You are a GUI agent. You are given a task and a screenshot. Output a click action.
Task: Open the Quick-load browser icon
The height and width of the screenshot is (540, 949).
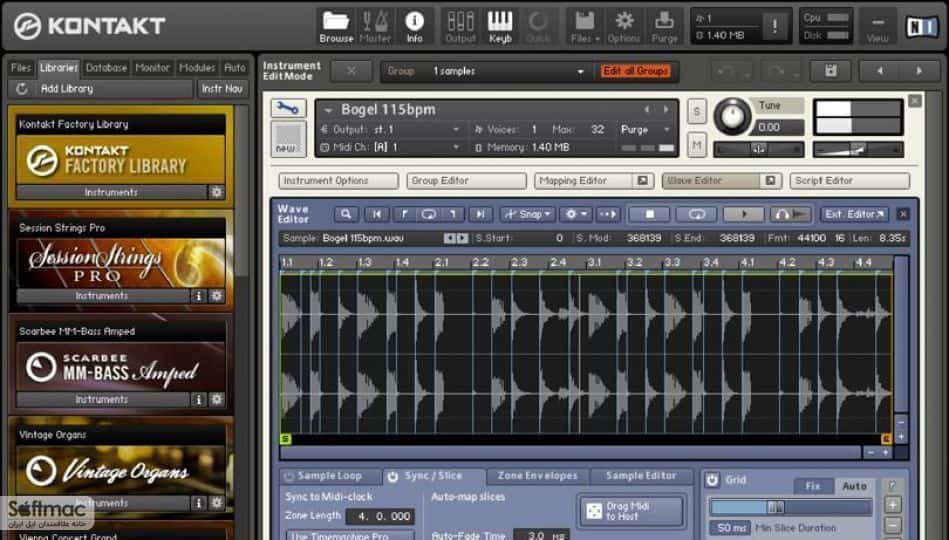538,25
